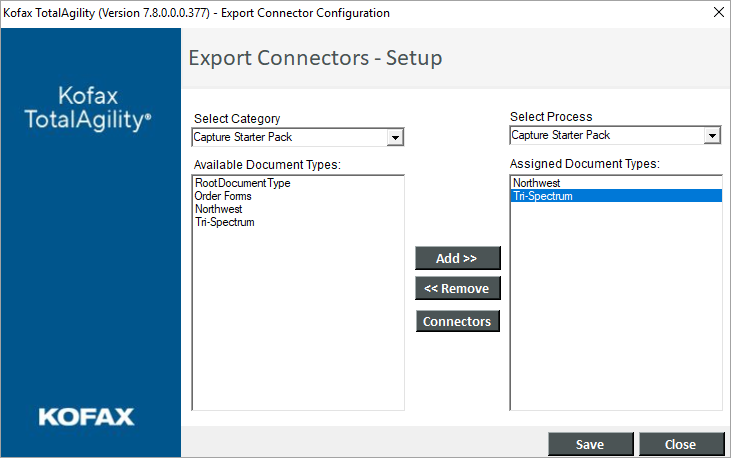Click the Close button at bottom right
The width and height of the screenshot is (731, 458).
click(x=681, y=444)
